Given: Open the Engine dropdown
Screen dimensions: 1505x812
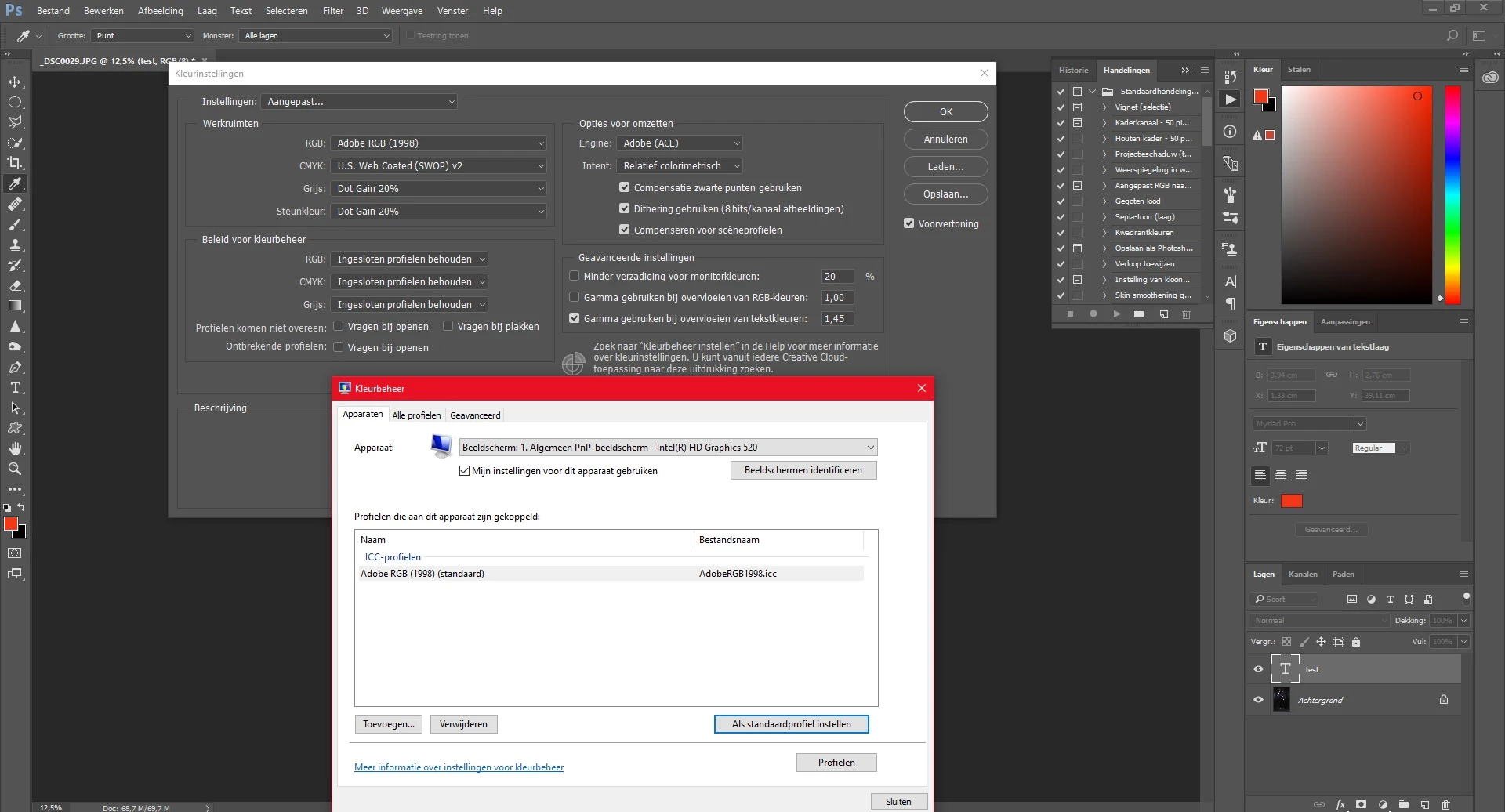Looking at the screenshot, I should [x=680, y=143].
